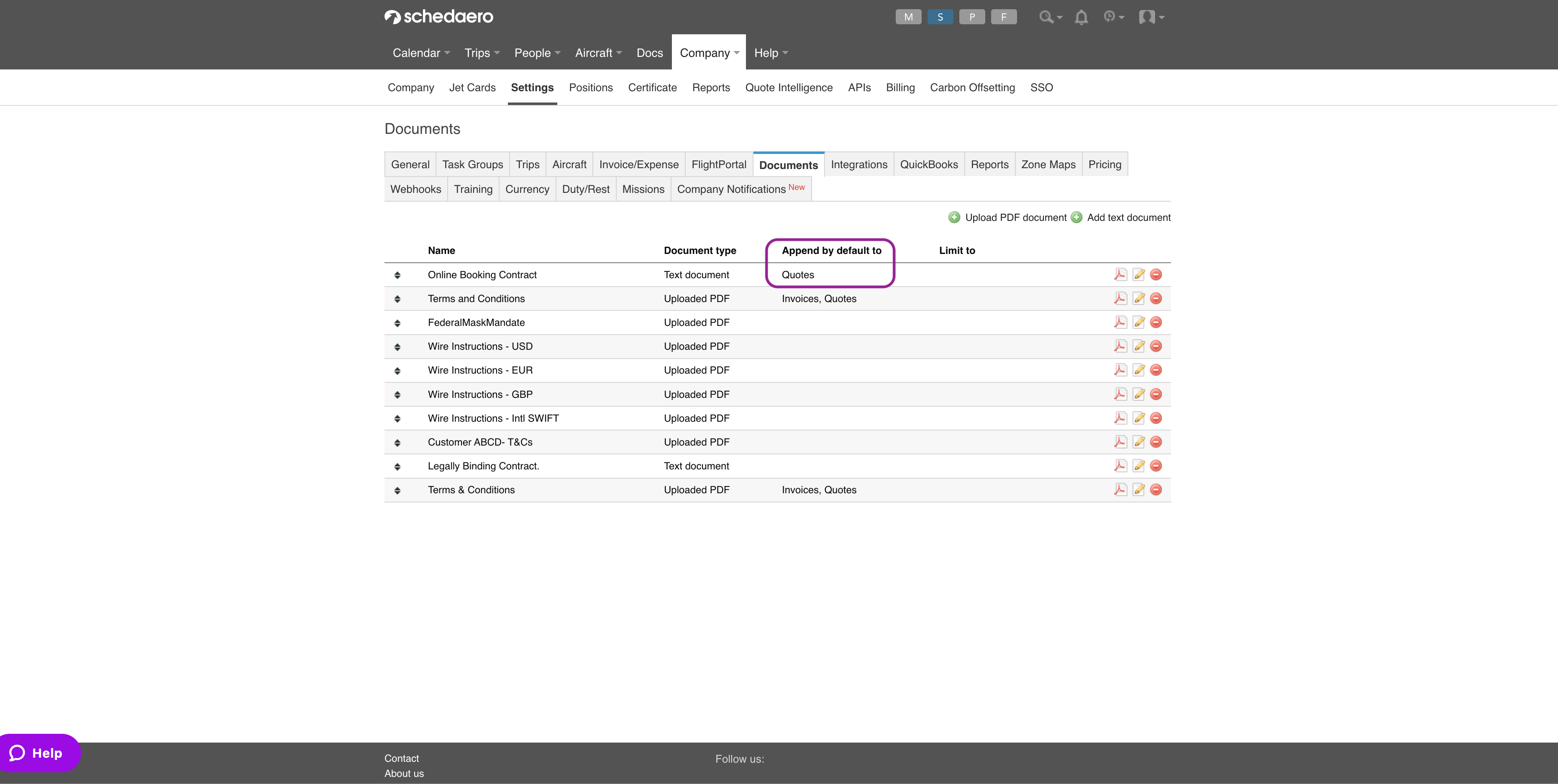Delete the Terms & Conditions document
1558x784 pixels.
click(1156, 490)
